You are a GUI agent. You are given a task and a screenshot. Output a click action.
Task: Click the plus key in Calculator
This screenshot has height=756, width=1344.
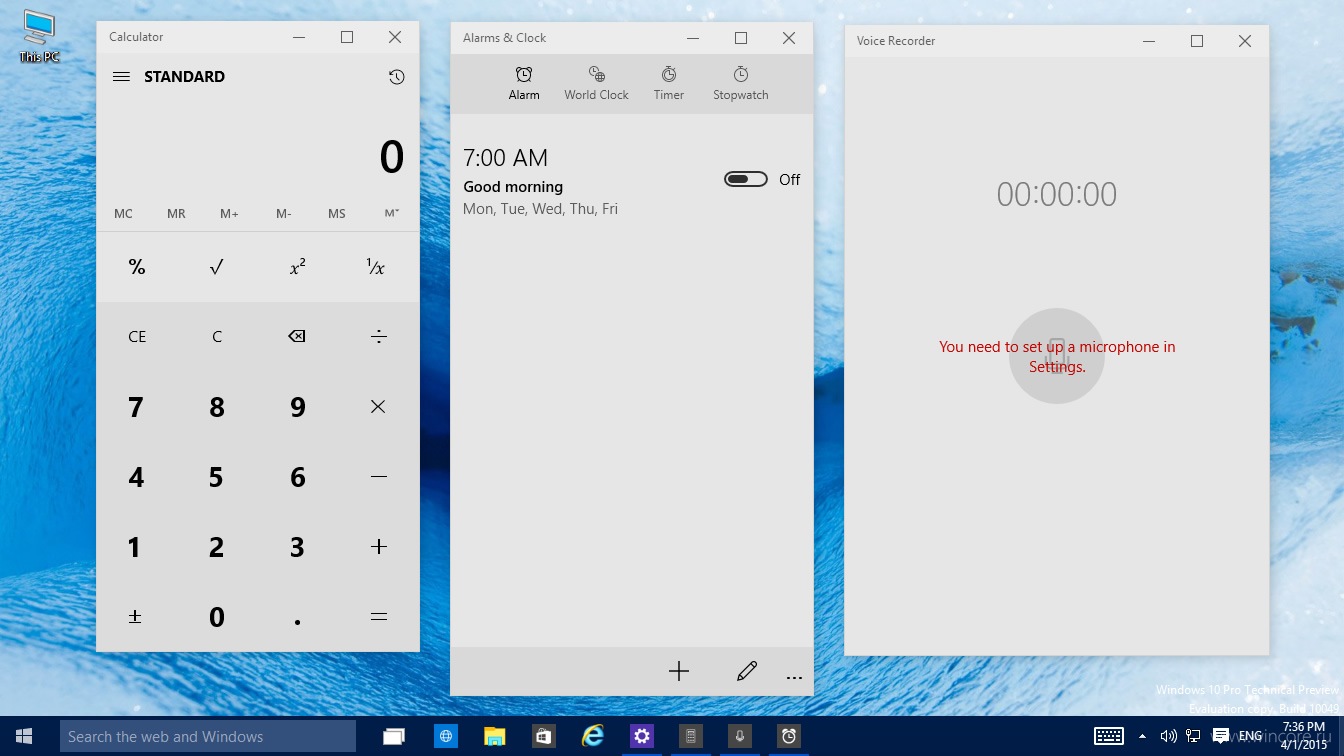[378, 547]
